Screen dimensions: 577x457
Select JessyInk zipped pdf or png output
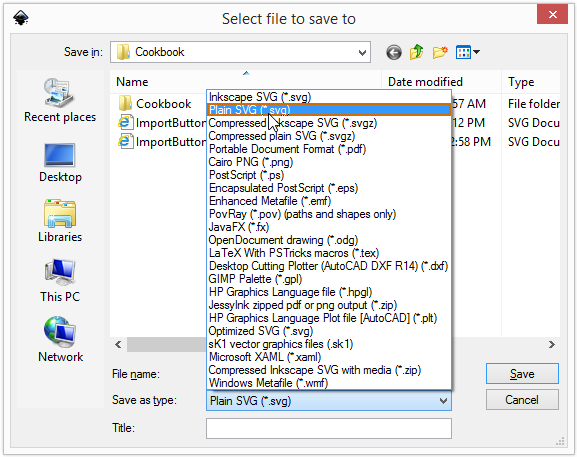pyautogui.click(x=329, y=305)
